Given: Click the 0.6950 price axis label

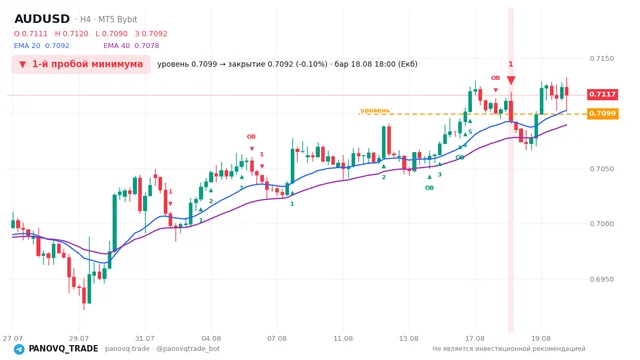Looking at the screenshot, I should coord(602,279).
